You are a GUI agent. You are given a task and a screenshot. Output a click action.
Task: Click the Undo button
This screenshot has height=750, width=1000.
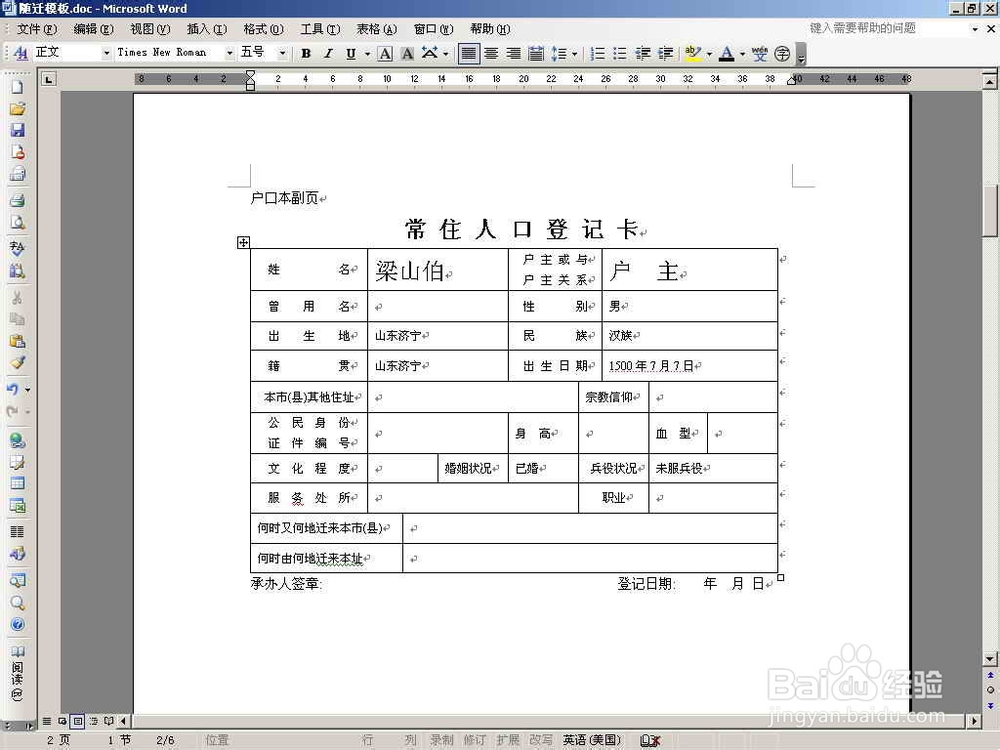[x=14, y=390]
